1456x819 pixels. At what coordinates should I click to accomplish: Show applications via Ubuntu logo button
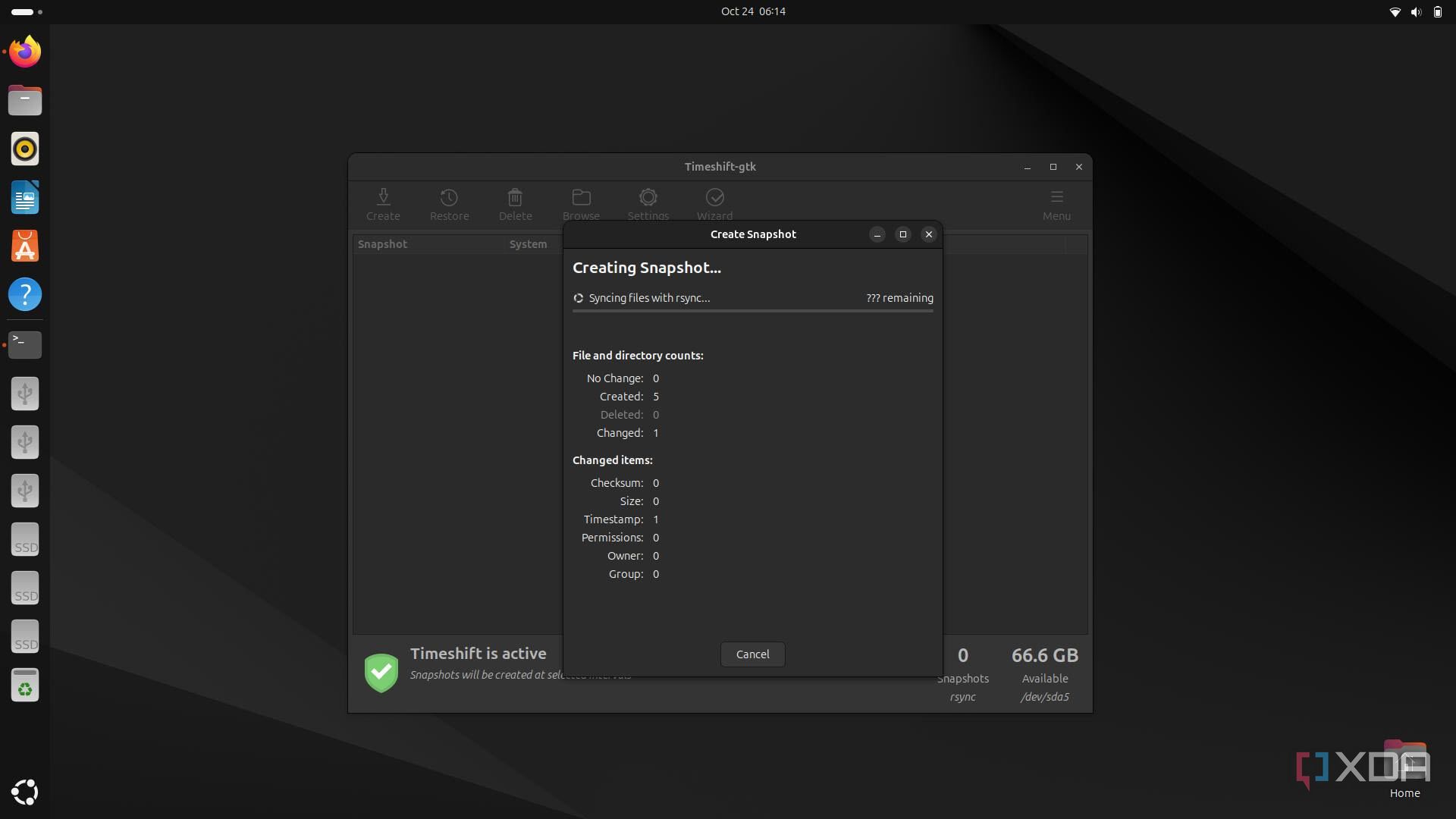[25, 792]
